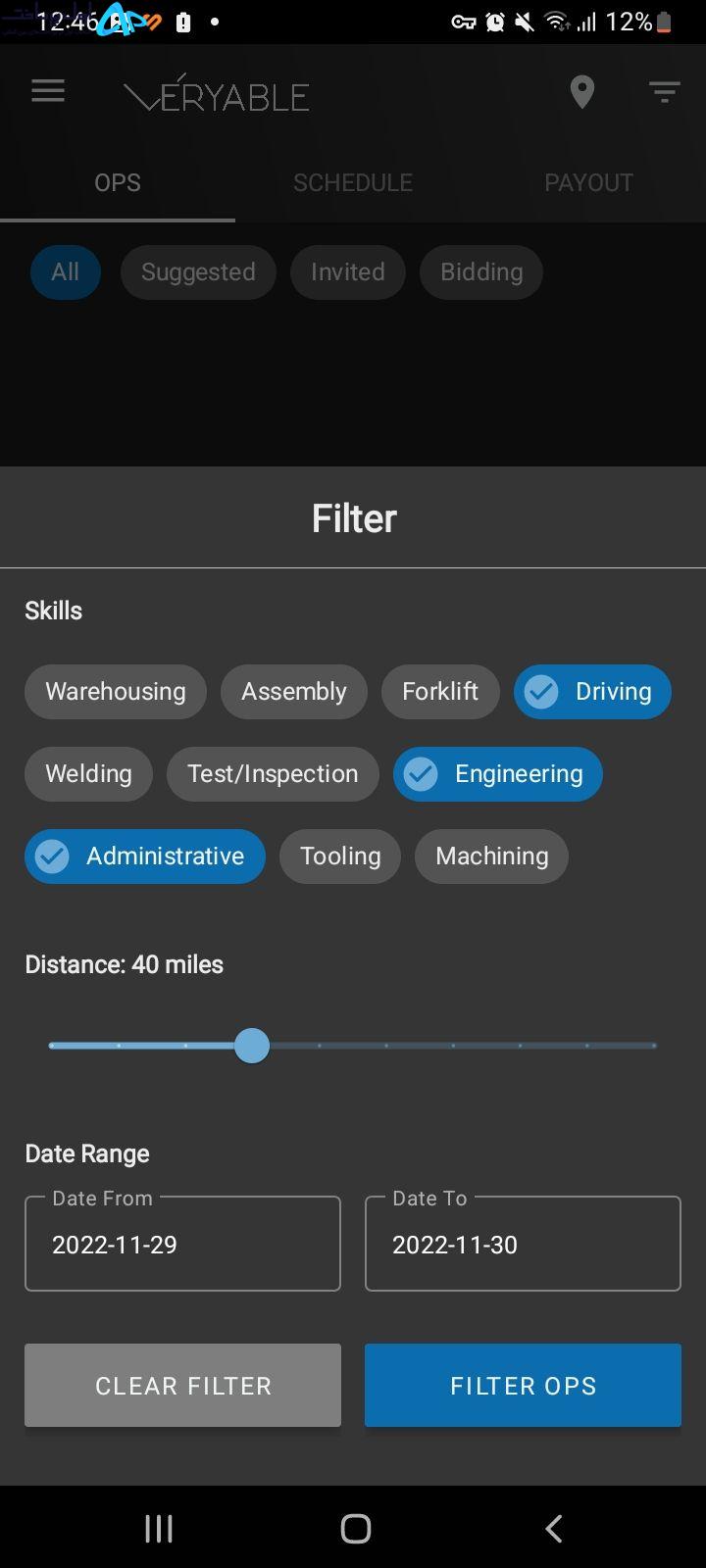The height and width of the screenshot is (1568, 706).
Task: Open the hamburger navigation menu
Action: [48, 91]
